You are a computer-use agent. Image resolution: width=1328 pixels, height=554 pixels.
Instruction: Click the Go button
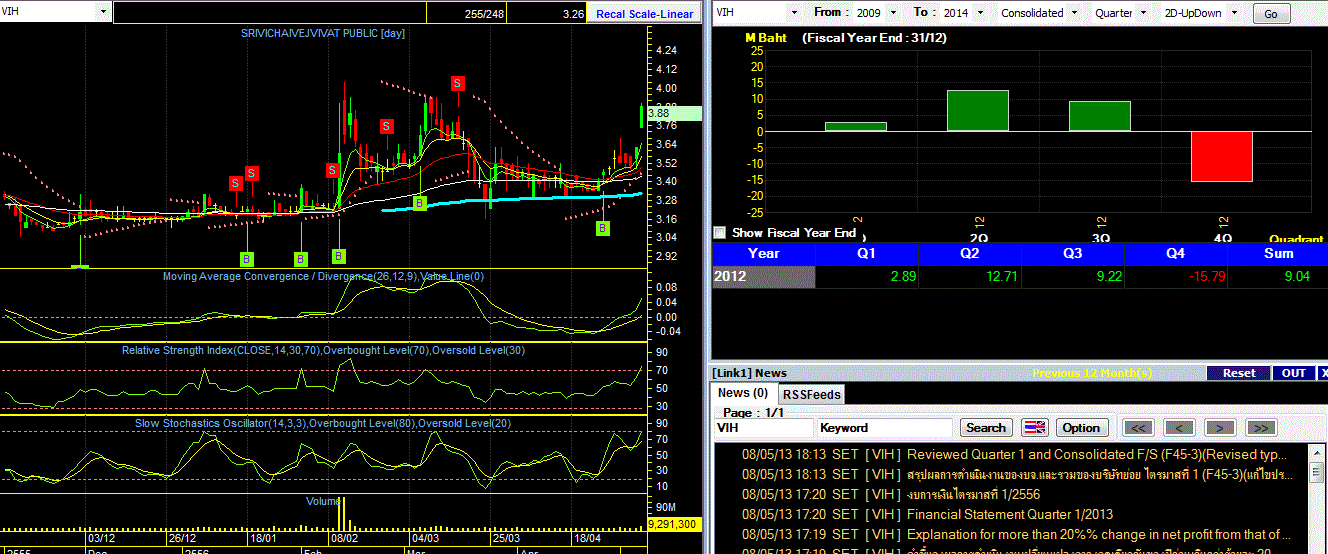(1271, 14)
